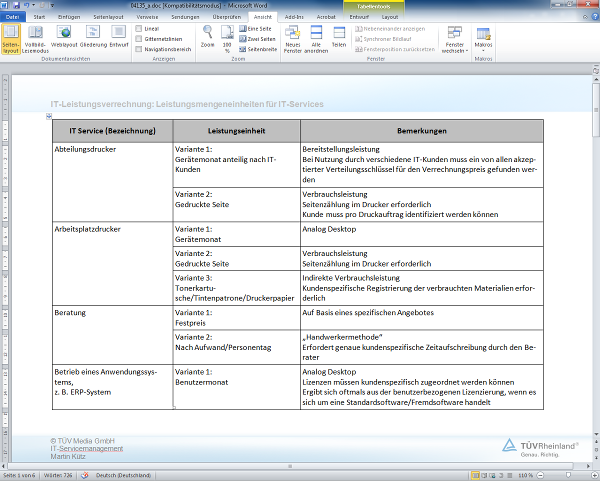Enable the Lineal checkbox

(x=139, y=29)
